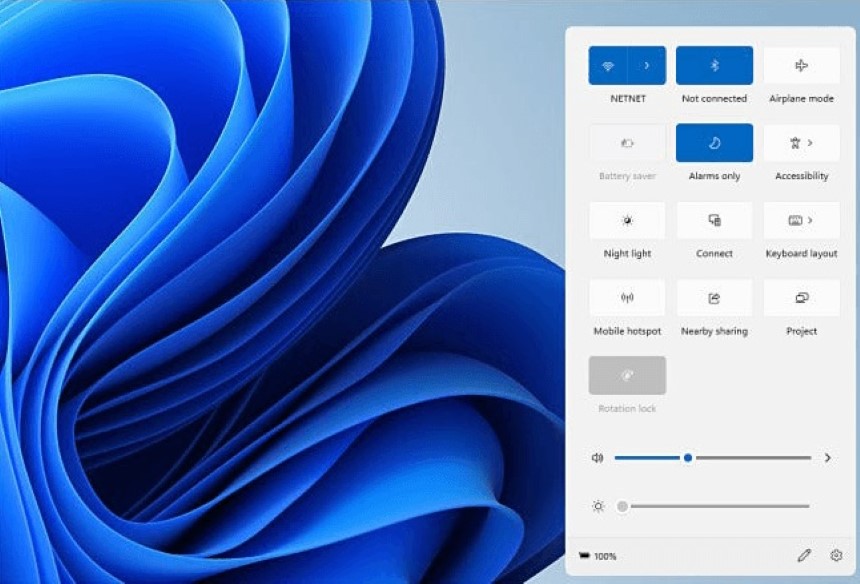This screenshot has height=584, width=860.
Task: Click the greyed Rotation lock tile
Action: pyautogui.click(x=627, y=376)
